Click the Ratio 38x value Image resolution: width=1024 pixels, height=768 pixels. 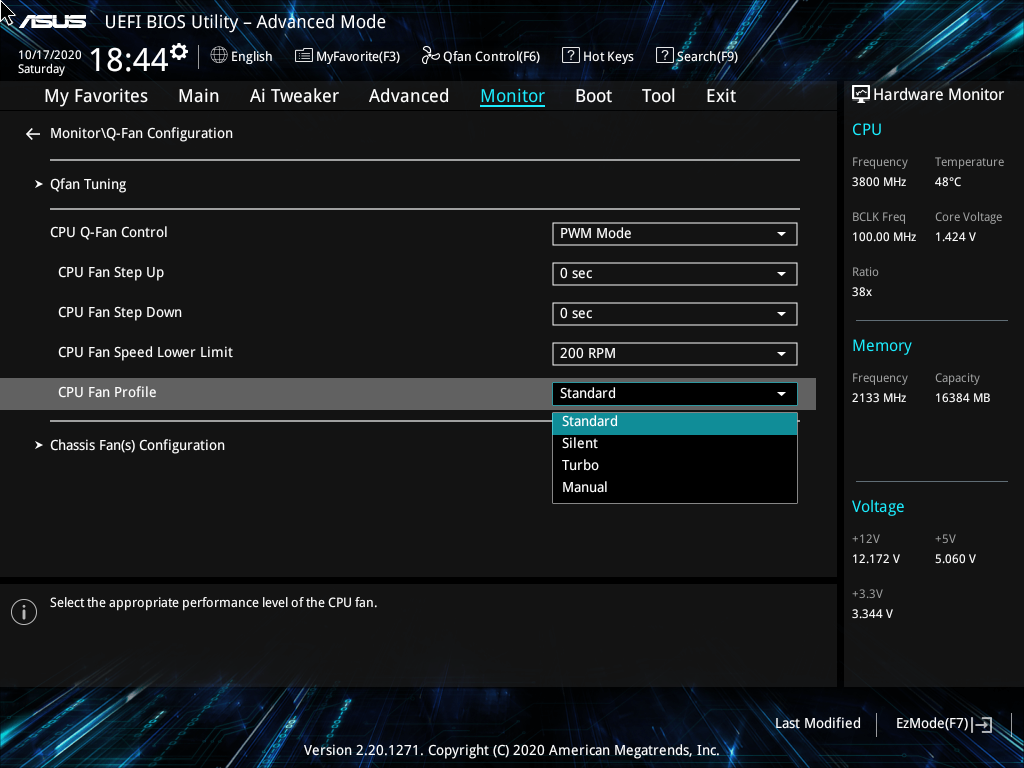point(862,292)
